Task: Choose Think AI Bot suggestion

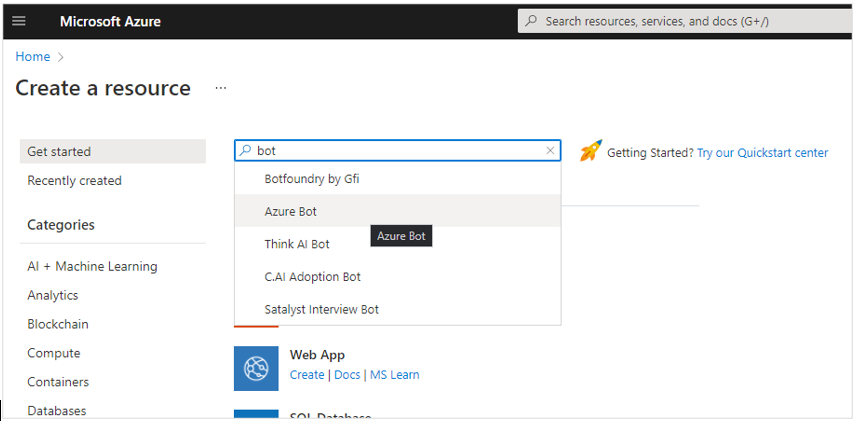Action: click(397, 244)
